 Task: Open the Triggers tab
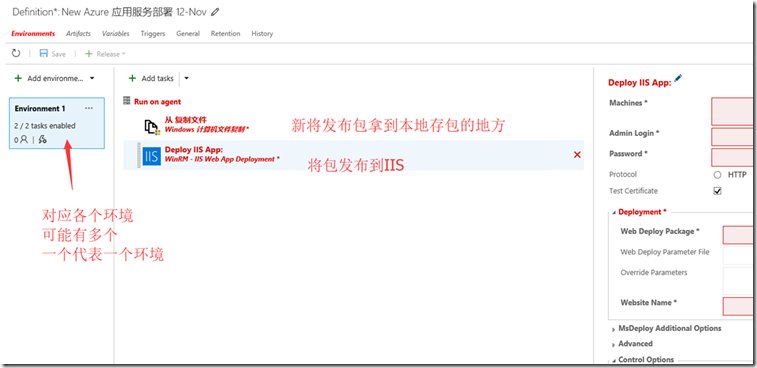tap(153, 34)
